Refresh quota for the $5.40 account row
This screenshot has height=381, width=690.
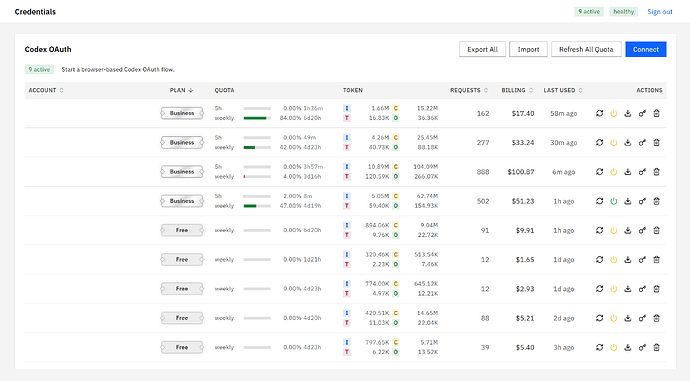599,348
